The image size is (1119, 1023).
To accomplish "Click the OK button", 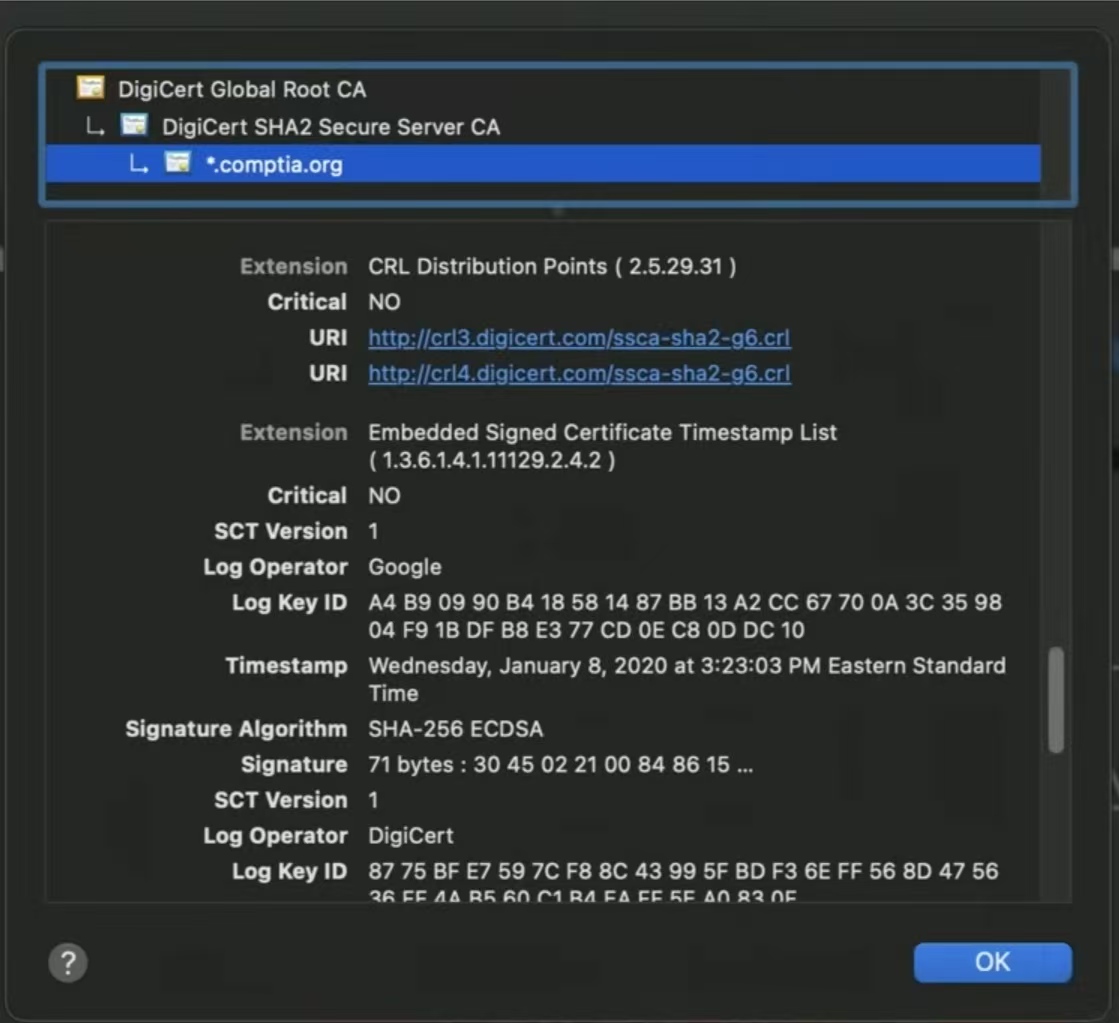I will click(x=993, y=962).
